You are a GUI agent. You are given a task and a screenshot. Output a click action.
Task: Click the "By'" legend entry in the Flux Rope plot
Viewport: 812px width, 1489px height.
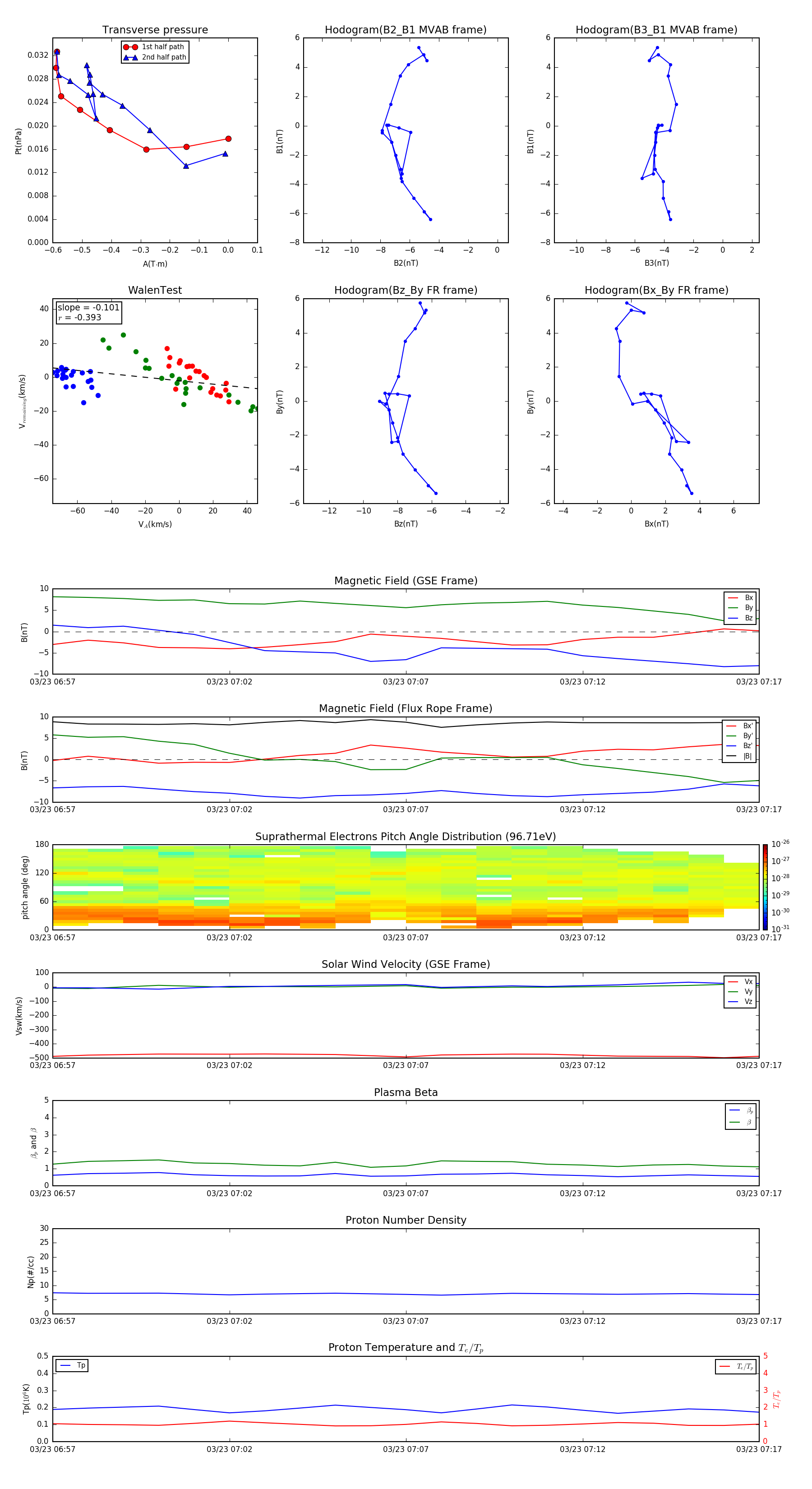[x=739, y=736]
